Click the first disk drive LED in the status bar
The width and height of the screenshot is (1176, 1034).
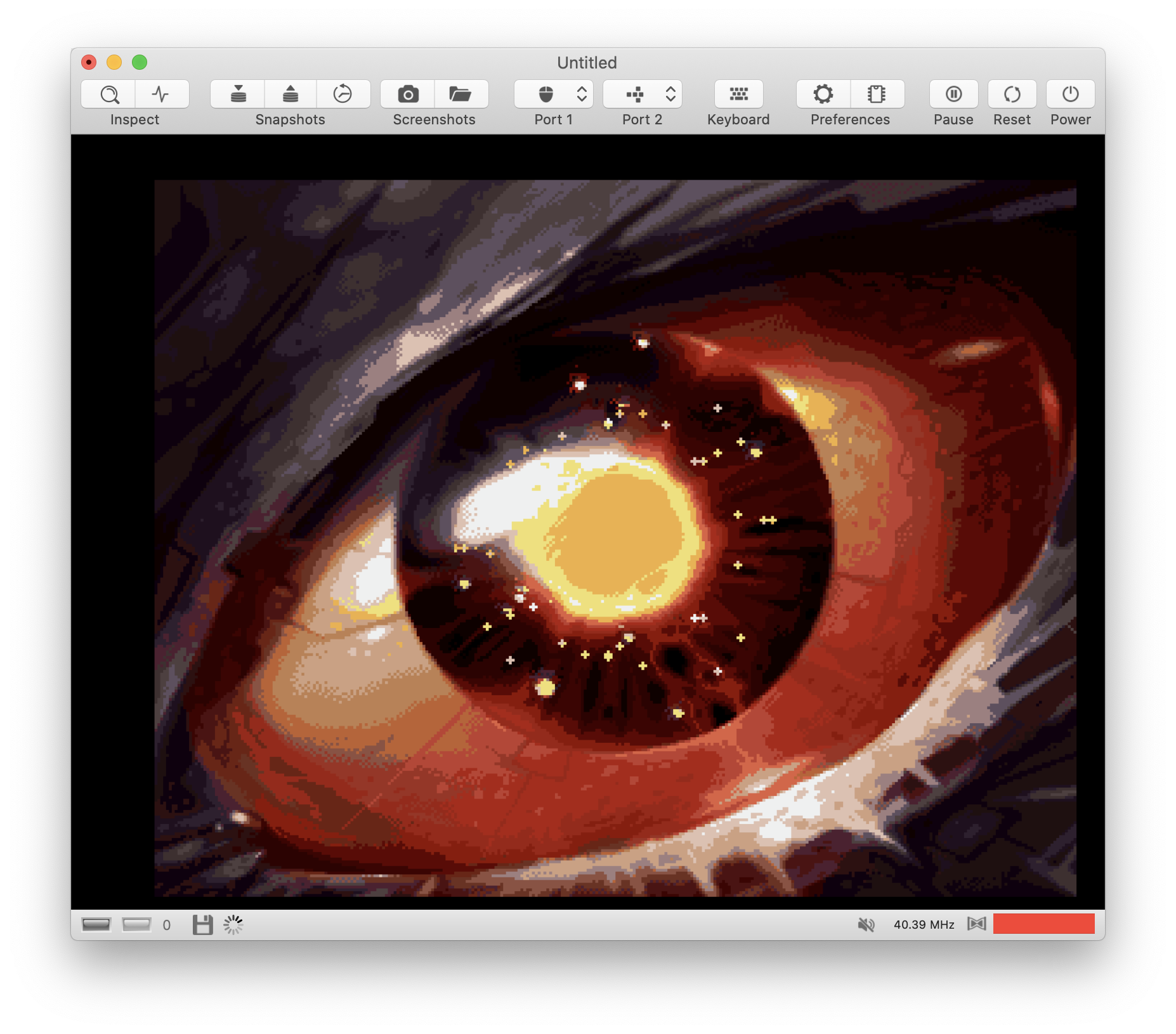pos(96,924)
